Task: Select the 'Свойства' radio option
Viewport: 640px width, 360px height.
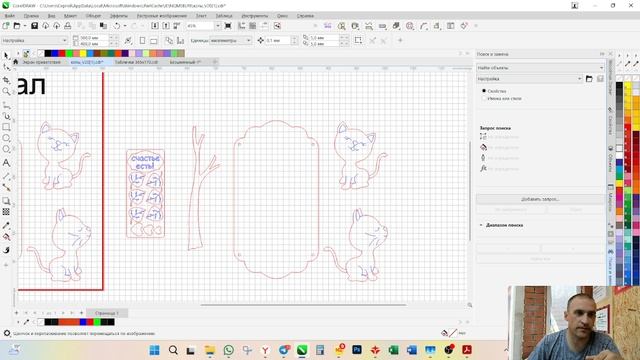Action: [484, 91]
